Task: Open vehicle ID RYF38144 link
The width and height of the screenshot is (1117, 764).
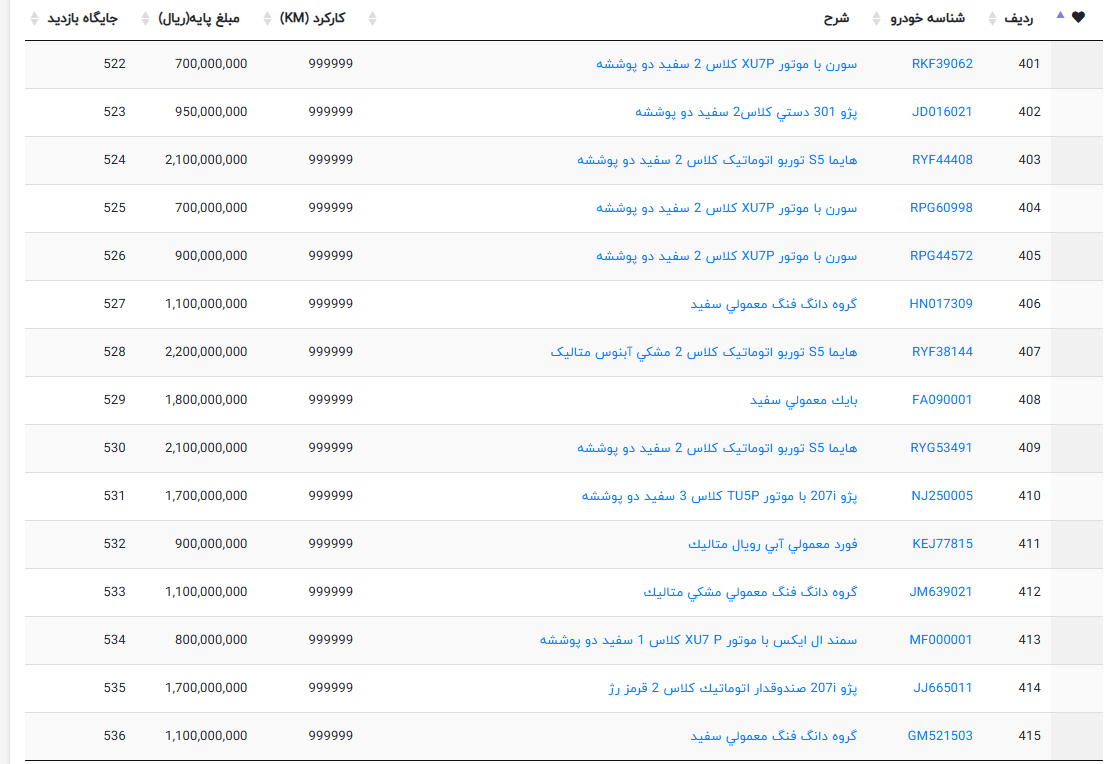Action: click(x=942, y=352)
